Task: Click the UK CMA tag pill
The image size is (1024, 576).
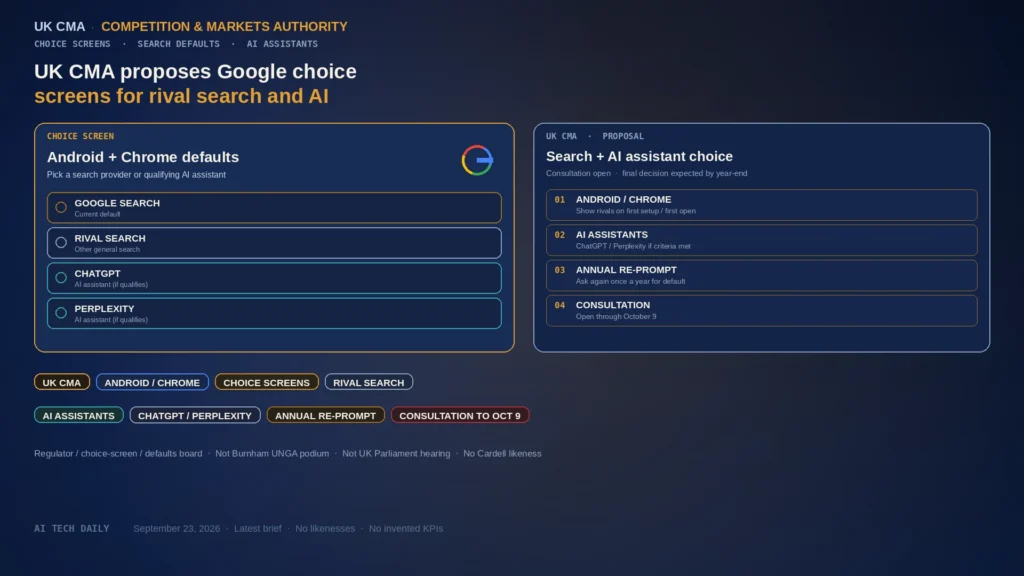Action: [62, 382]
